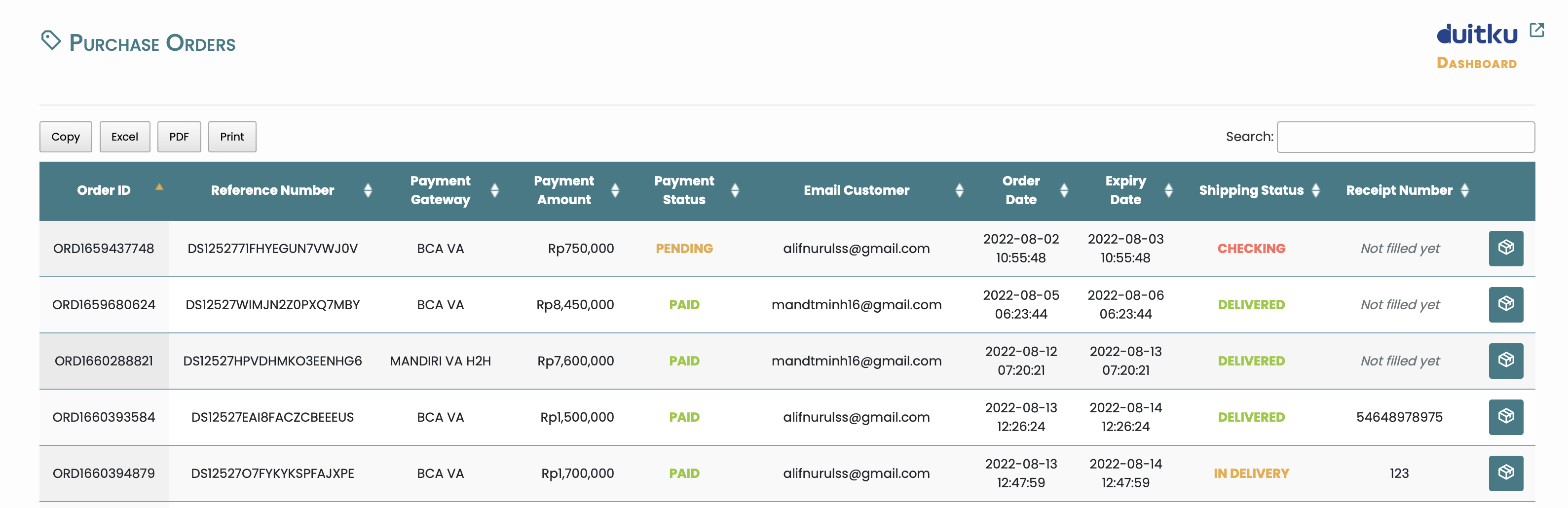
Task: Click package icon for order ORD1660288821
Action: [x=1505, y=361]
